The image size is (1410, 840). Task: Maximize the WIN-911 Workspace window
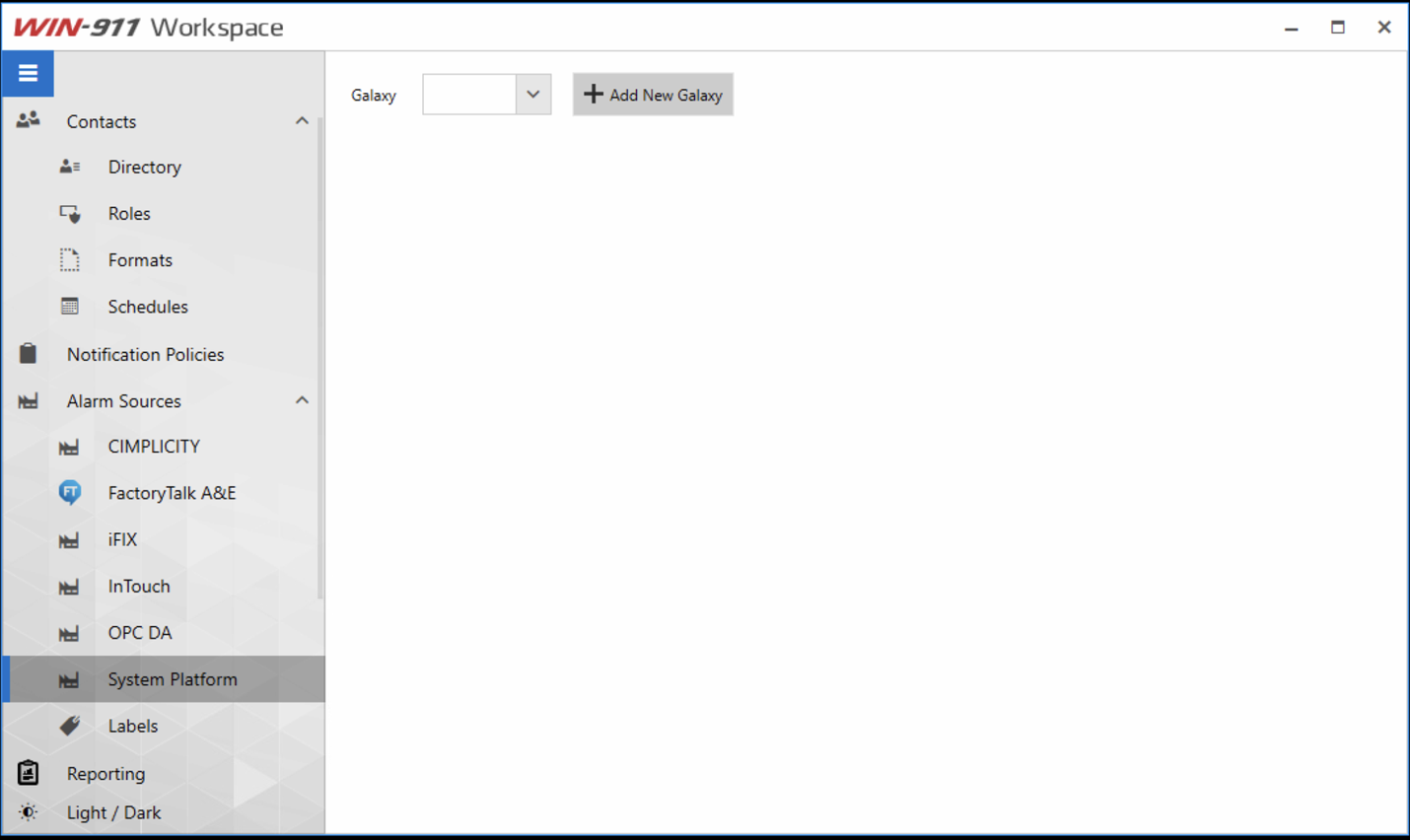click(1338, 28)
